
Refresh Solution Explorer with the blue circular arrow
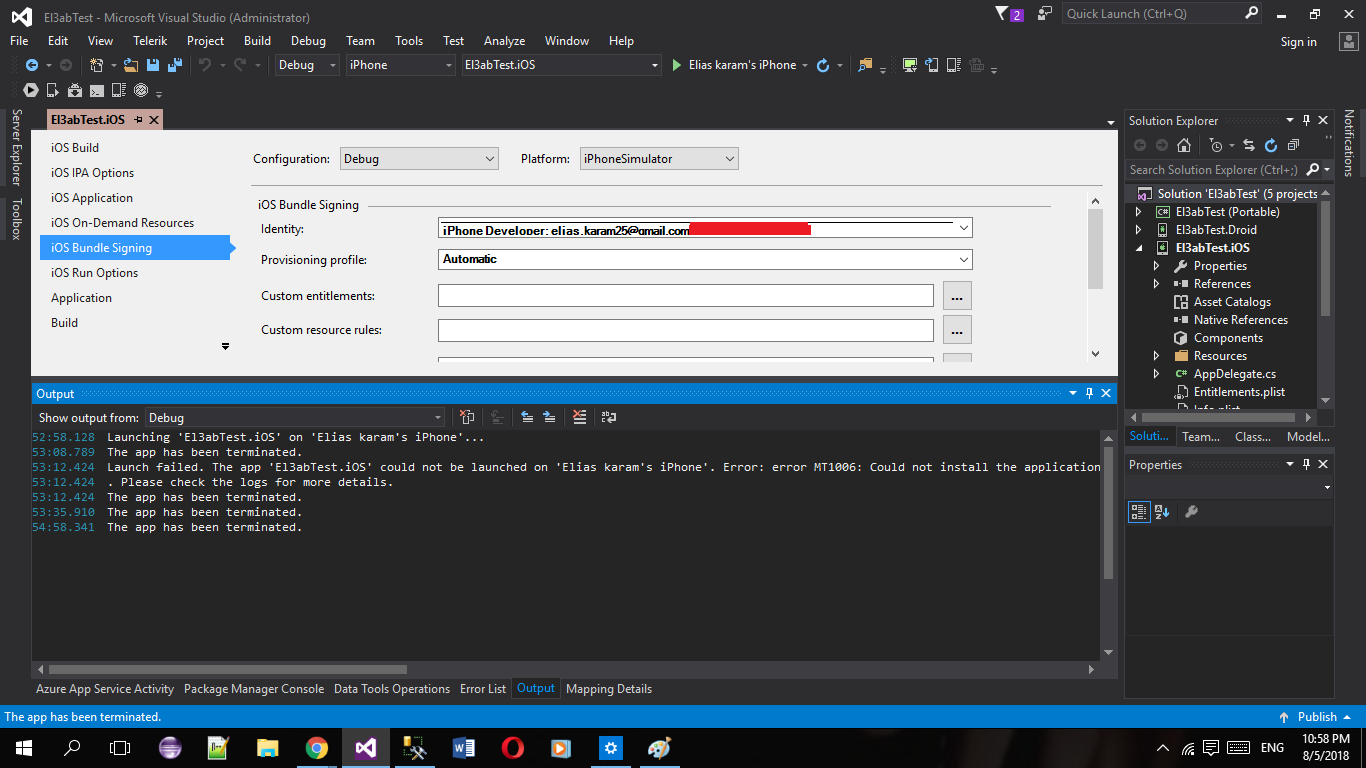(x=1271, y=145)
